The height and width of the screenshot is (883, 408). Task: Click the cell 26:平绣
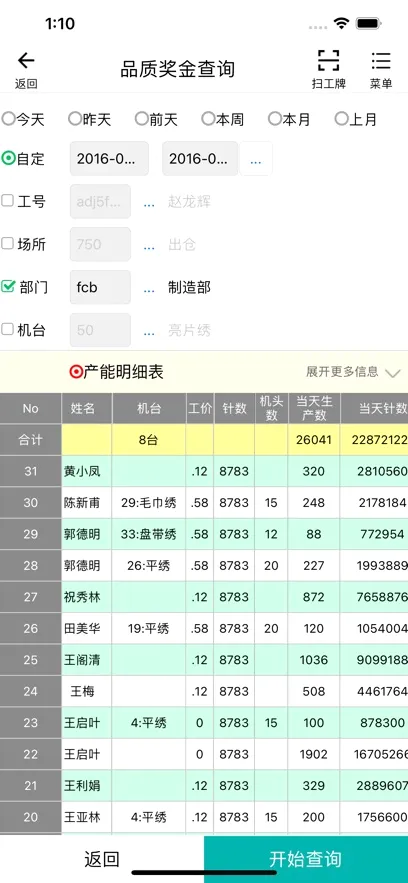tap(149, 565)
